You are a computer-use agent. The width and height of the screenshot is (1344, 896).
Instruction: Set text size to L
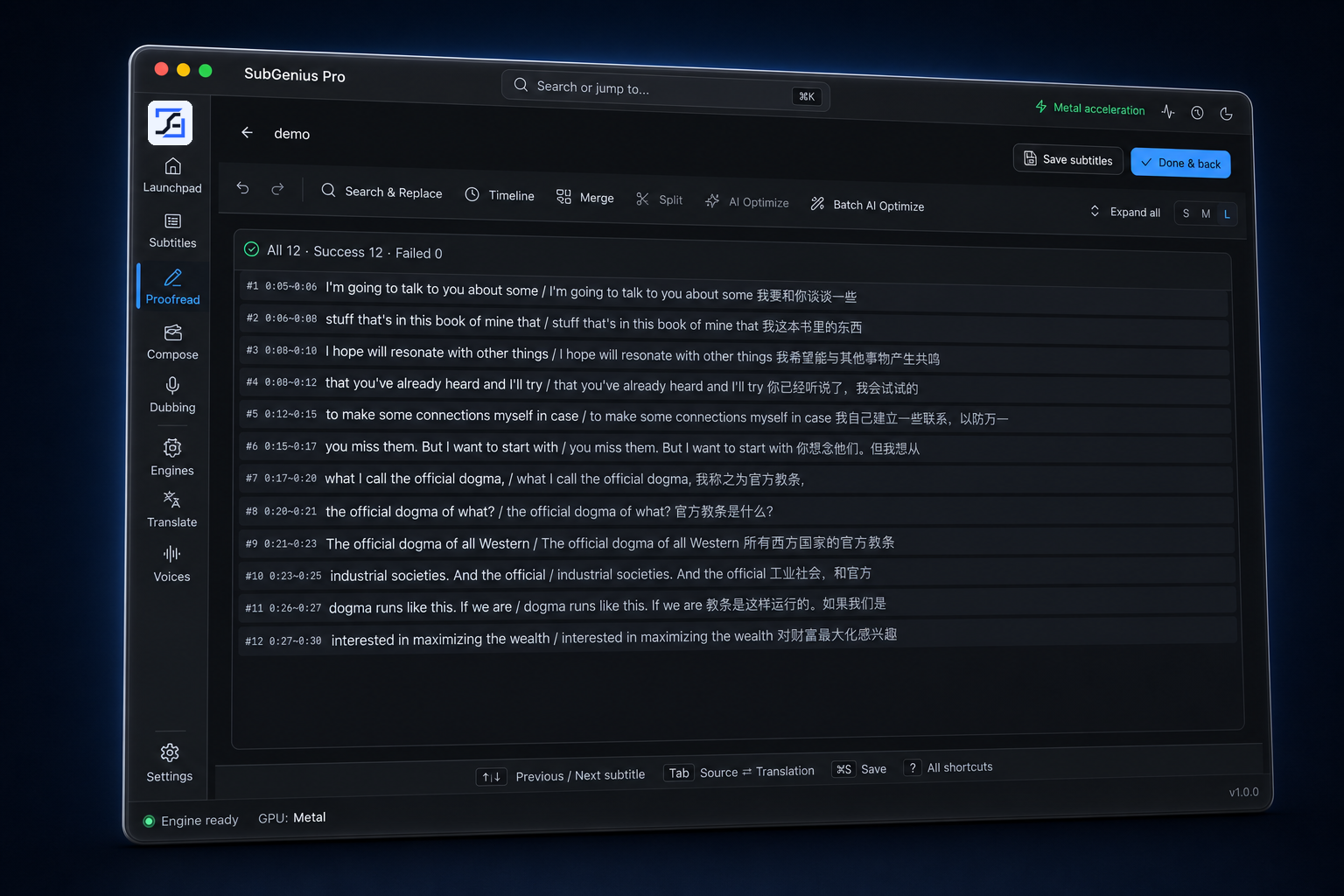click(1227, 214)
